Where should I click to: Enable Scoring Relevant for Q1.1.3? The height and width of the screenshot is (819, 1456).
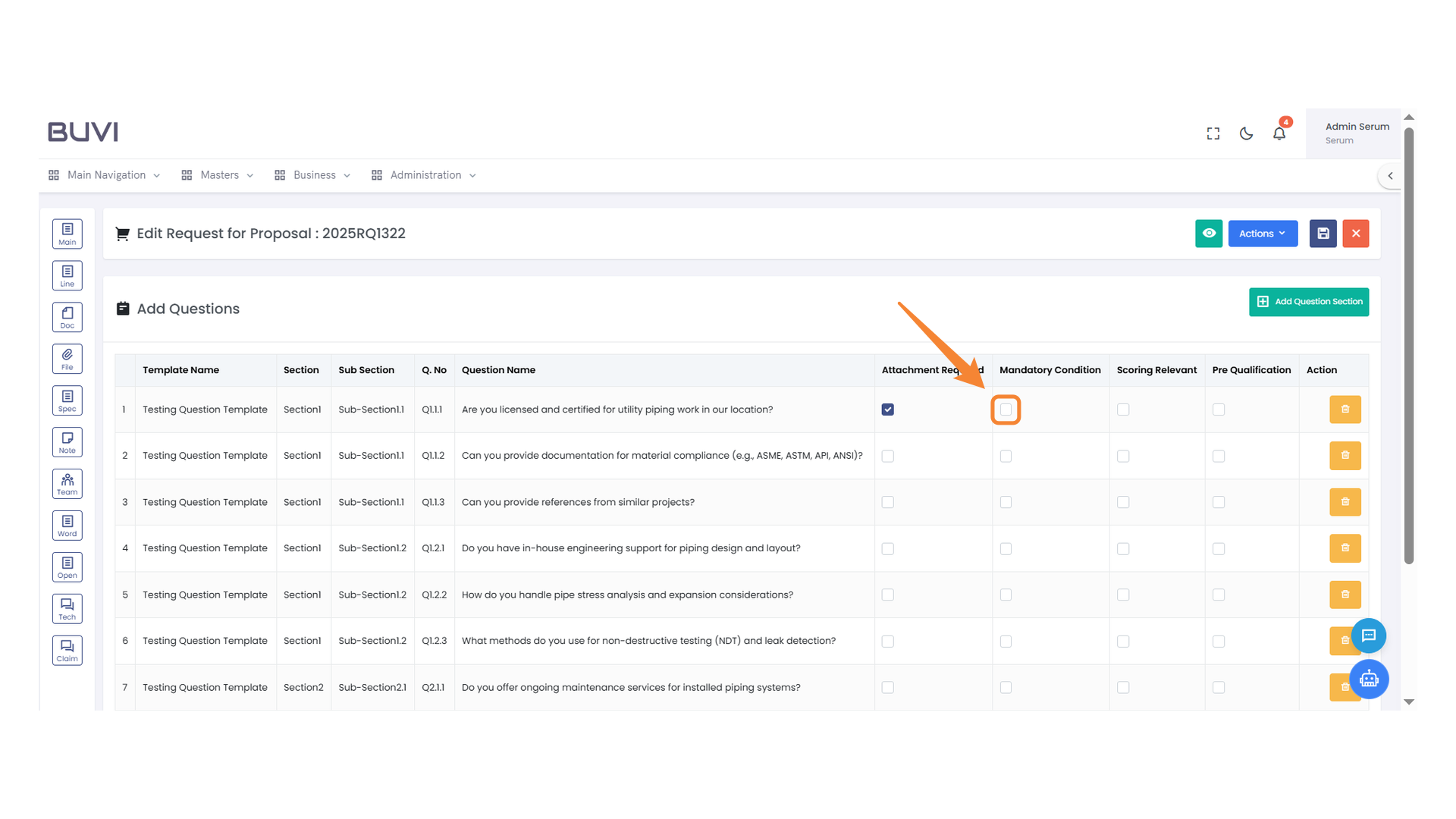[x=1123, y=502]
